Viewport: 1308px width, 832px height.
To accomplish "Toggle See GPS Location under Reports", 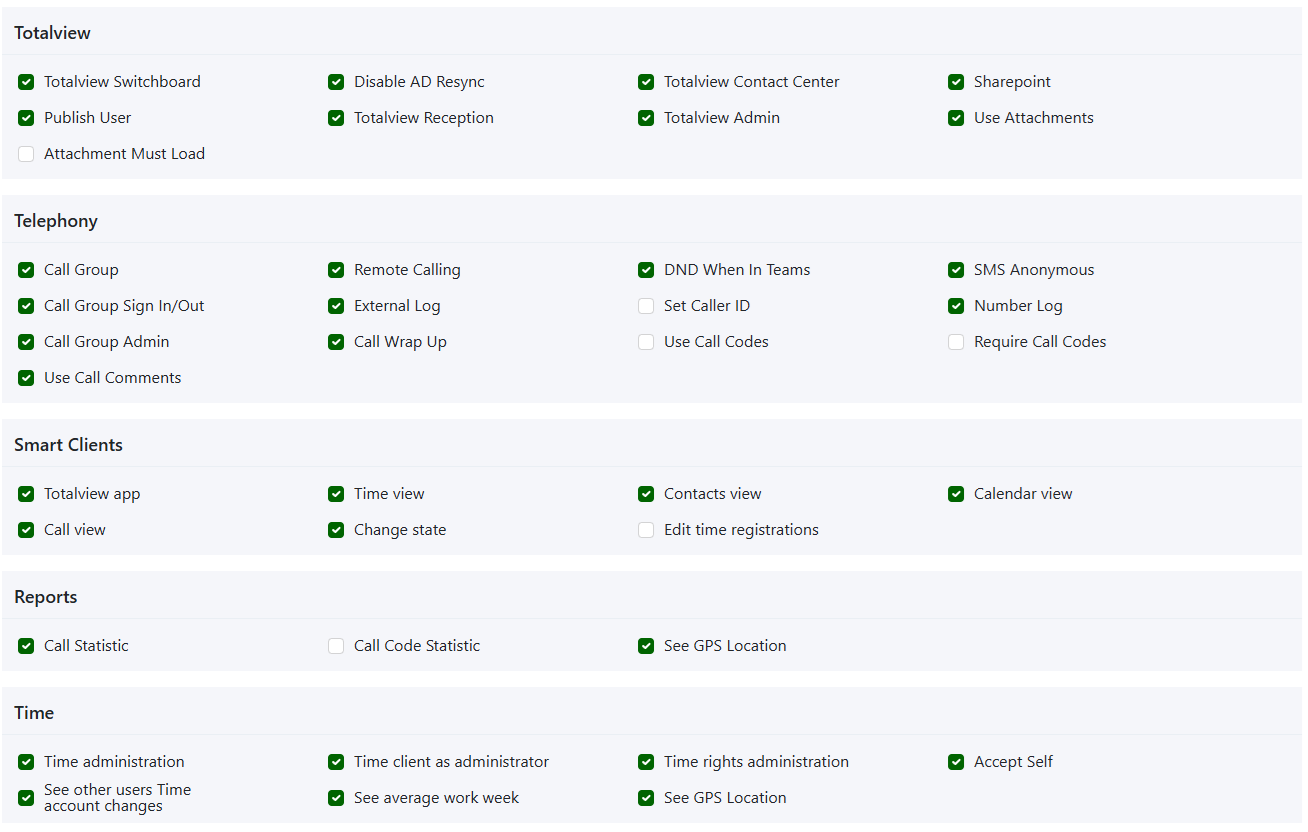I will (646, 646).
